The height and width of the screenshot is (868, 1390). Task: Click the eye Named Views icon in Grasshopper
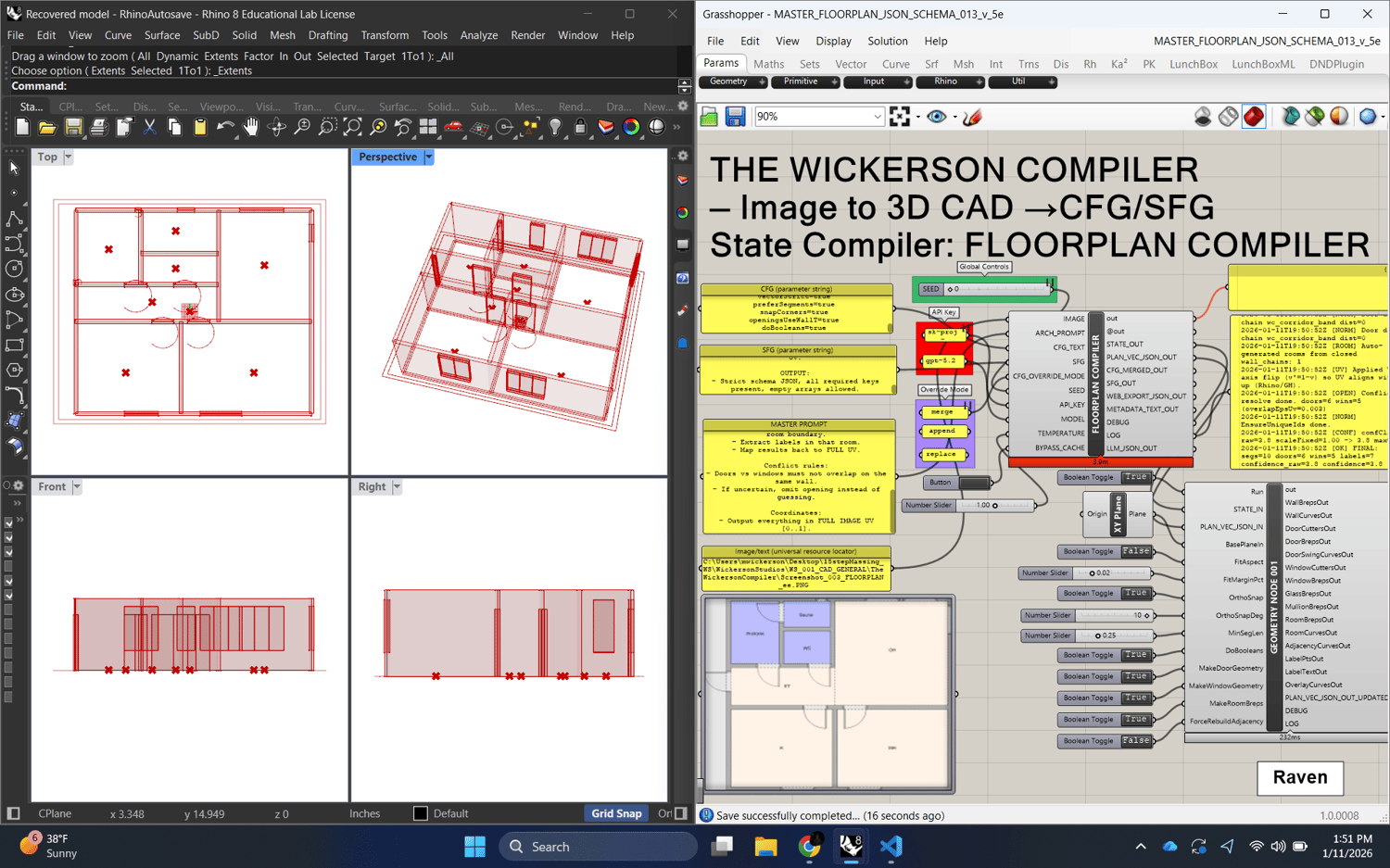[937, 117]
